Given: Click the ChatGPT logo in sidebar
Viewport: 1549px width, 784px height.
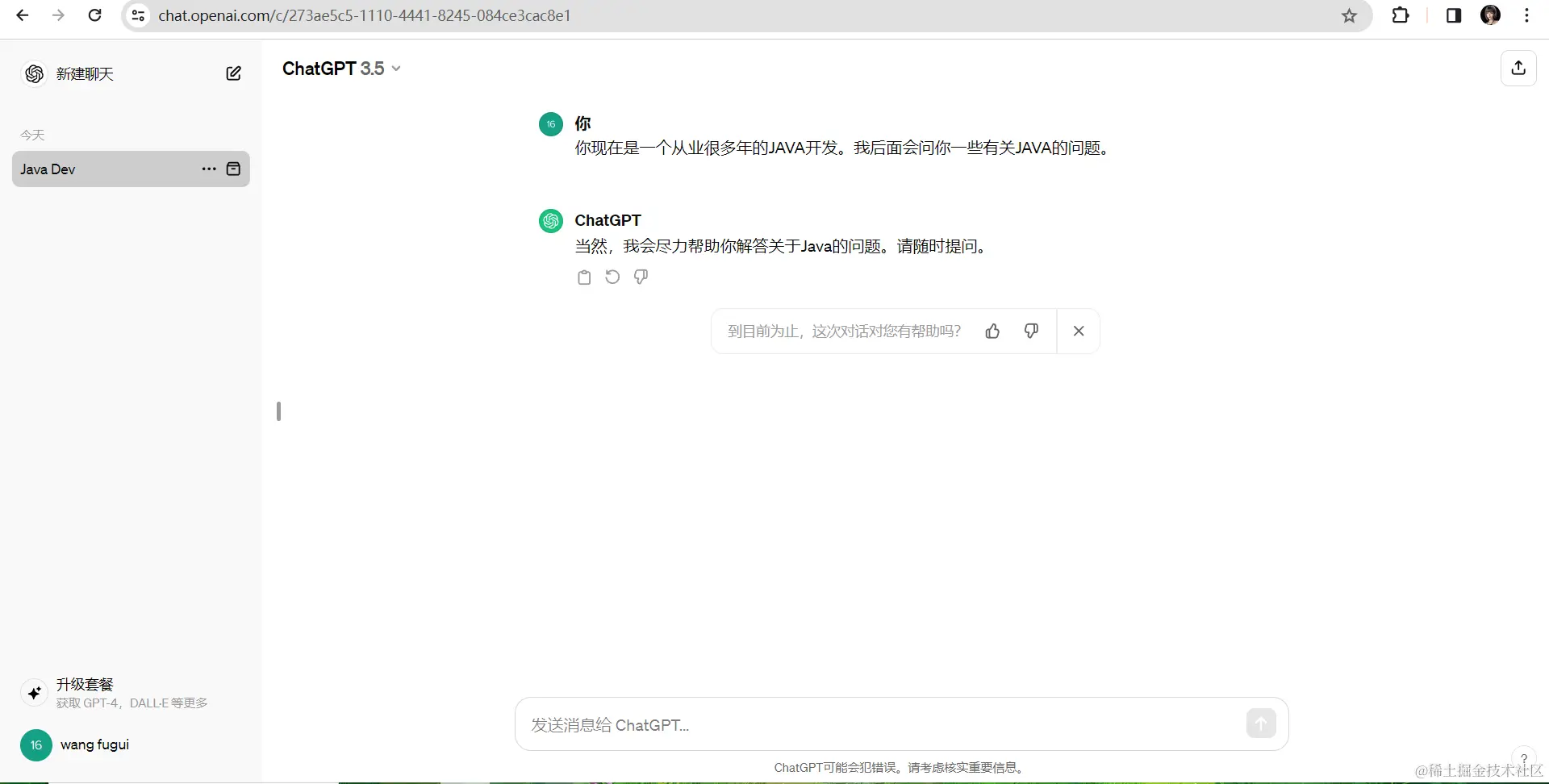Looking at the screenshot, I should [34, 73].
